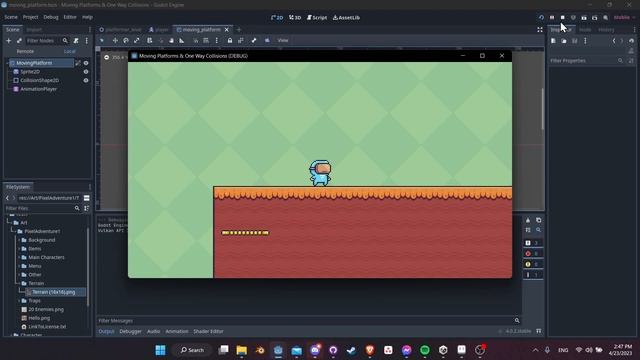Open the Inspector load resource folder icon
Viewport: 640px width, 360px height.
click(x=564, y=41)
